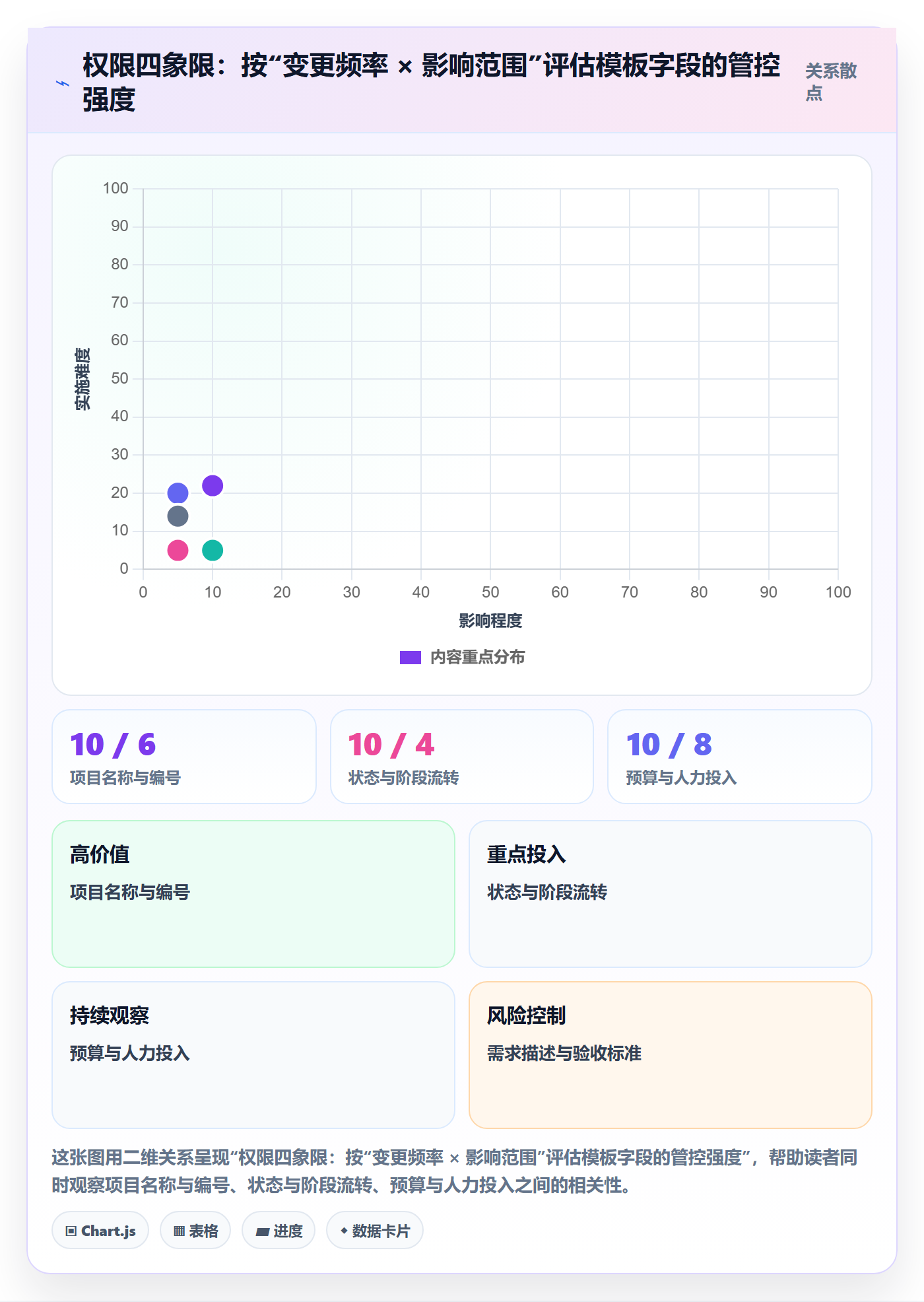
Task: Click the gray scatter point in the chart
Action: click(x=178, y=516)
